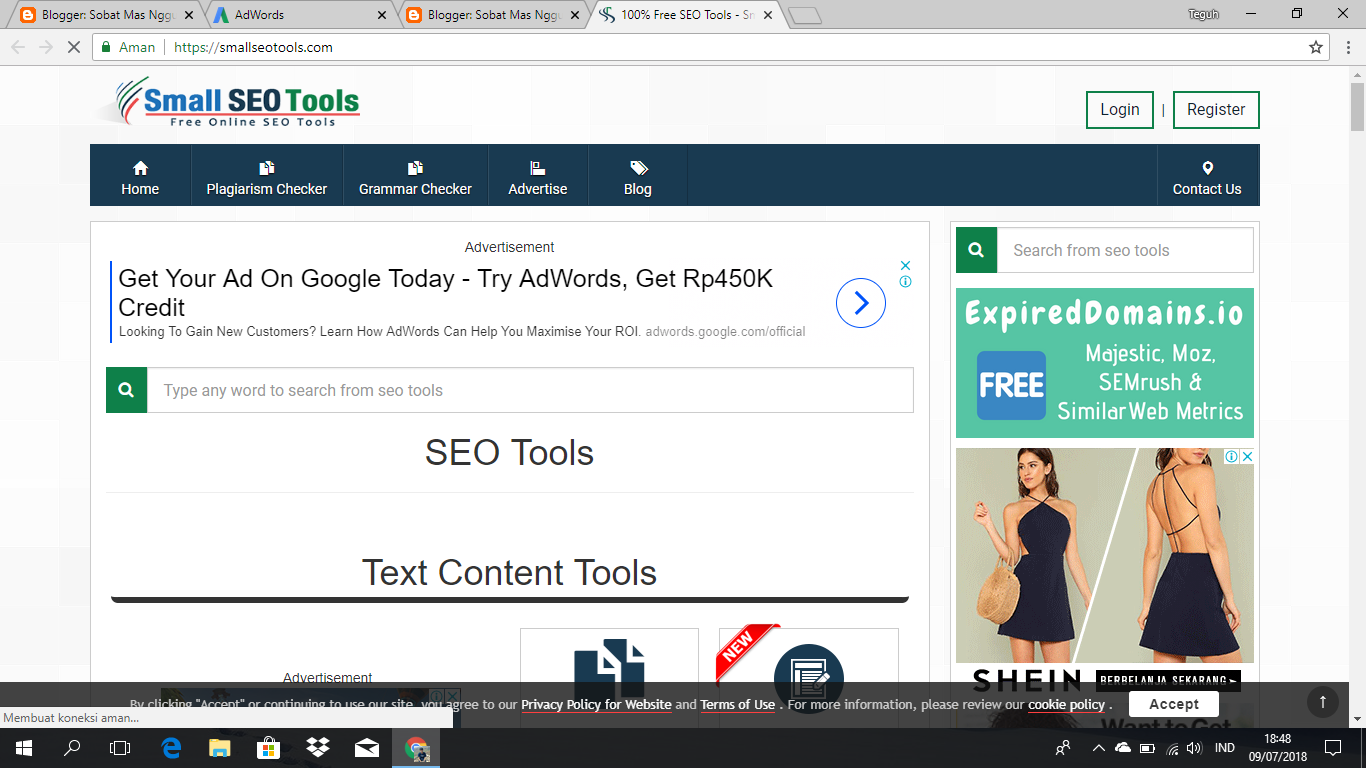
Task: Open File Explorer from the taskbar
Action: (220, 748)
